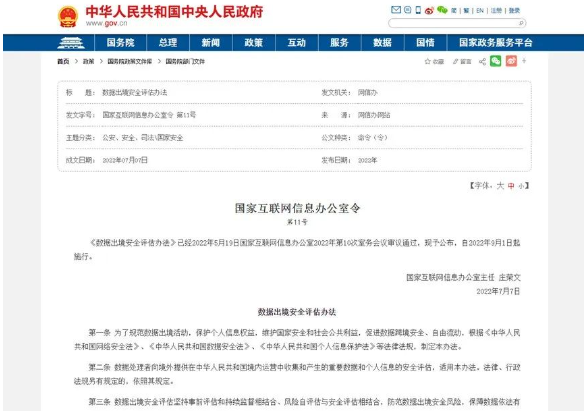
Task: Set font size to large 大
Action: point(500,185)
